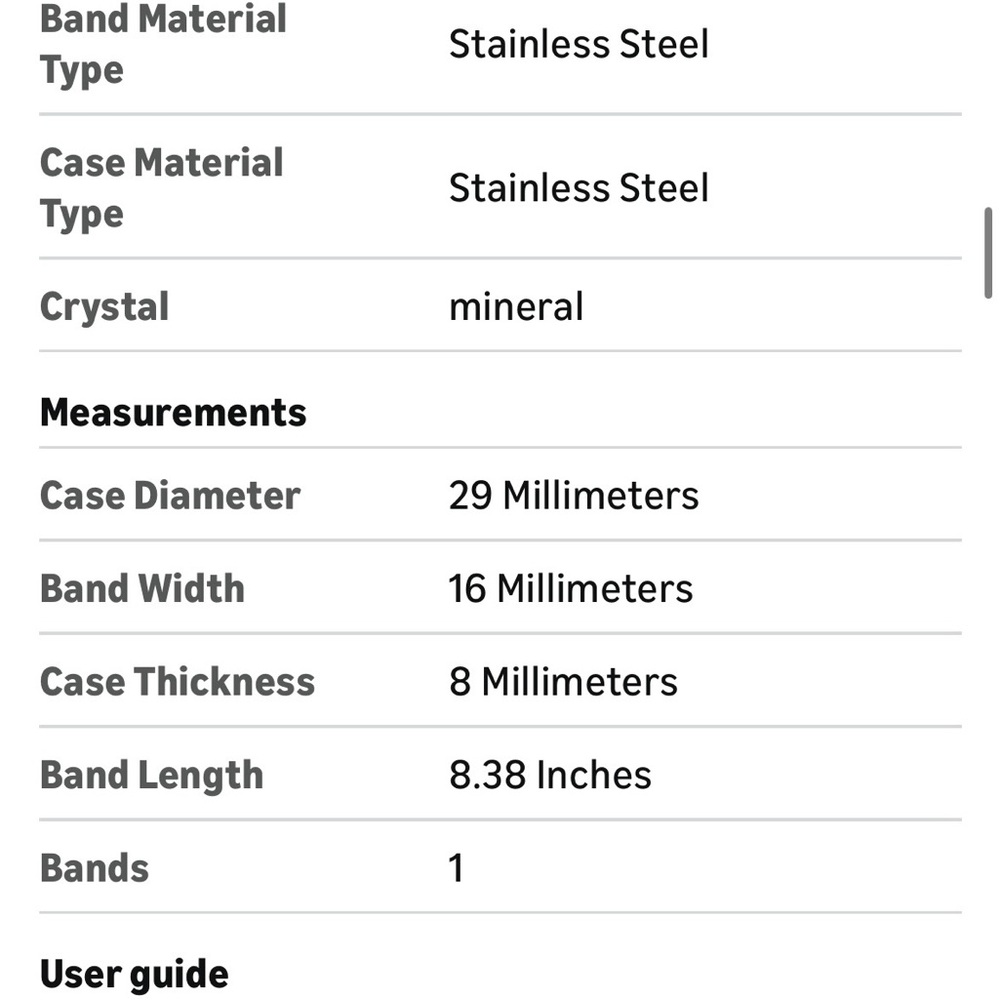Click the Case Thickness label
1000x1000 pixels.
click(177, 682)
